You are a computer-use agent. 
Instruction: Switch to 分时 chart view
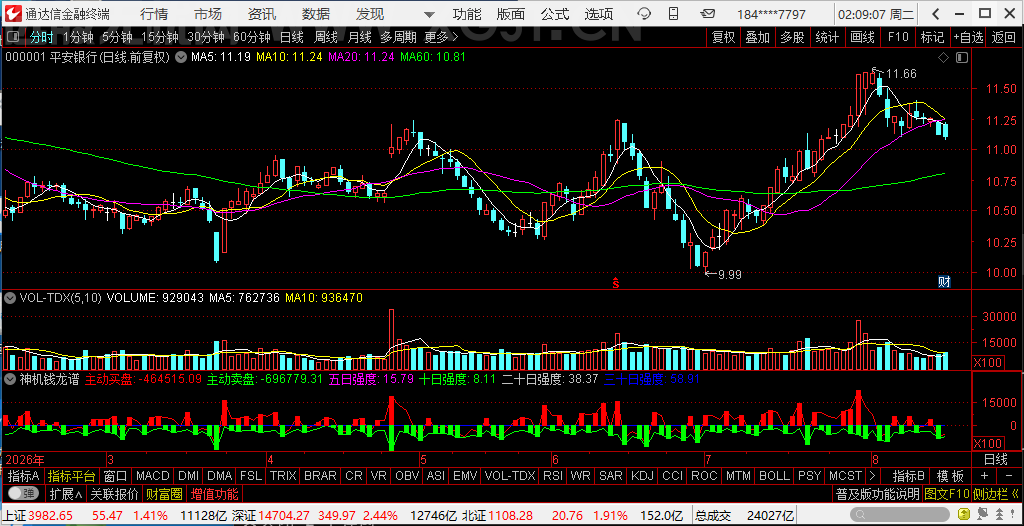41,38
